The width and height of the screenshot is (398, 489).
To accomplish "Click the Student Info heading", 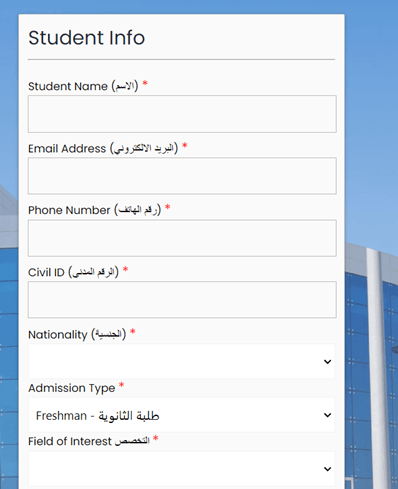I will [87, 37].
